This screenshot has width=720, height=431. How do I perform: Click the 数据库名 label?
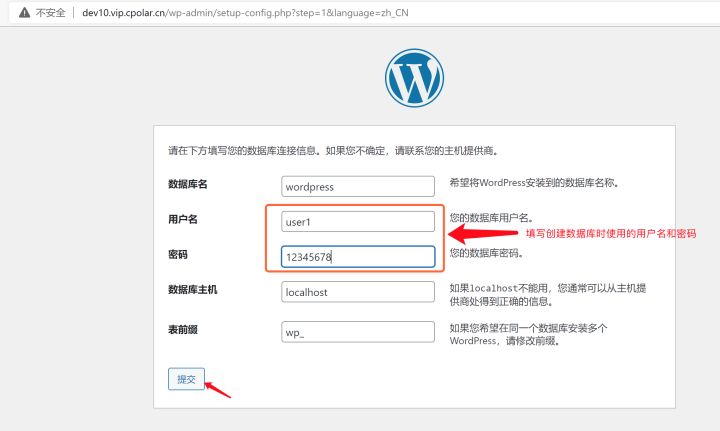pos(187,184)
